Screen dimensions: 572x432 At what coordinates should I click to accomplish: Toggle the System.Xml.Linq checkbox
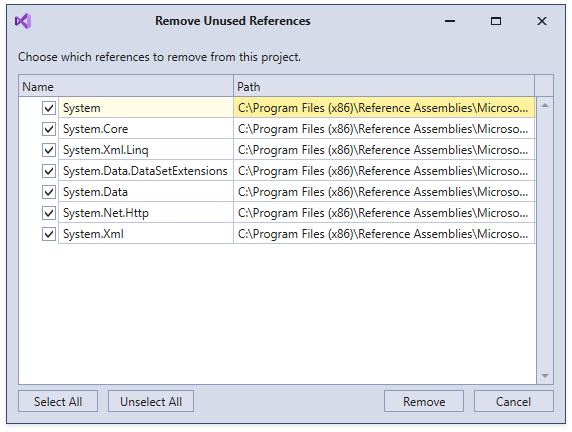coord(49,150)
